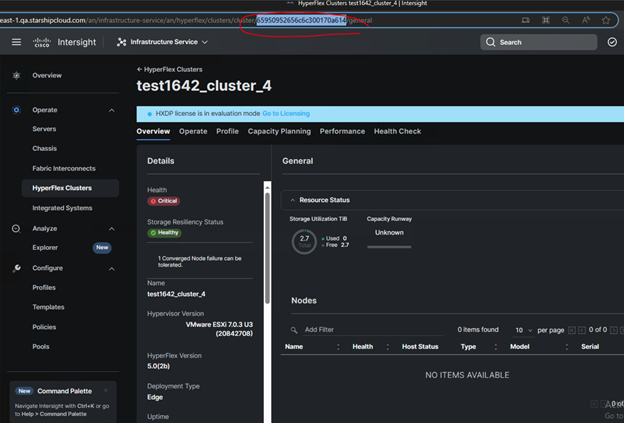Click the Go to Licensing link
624x423 pixels.
286,113
